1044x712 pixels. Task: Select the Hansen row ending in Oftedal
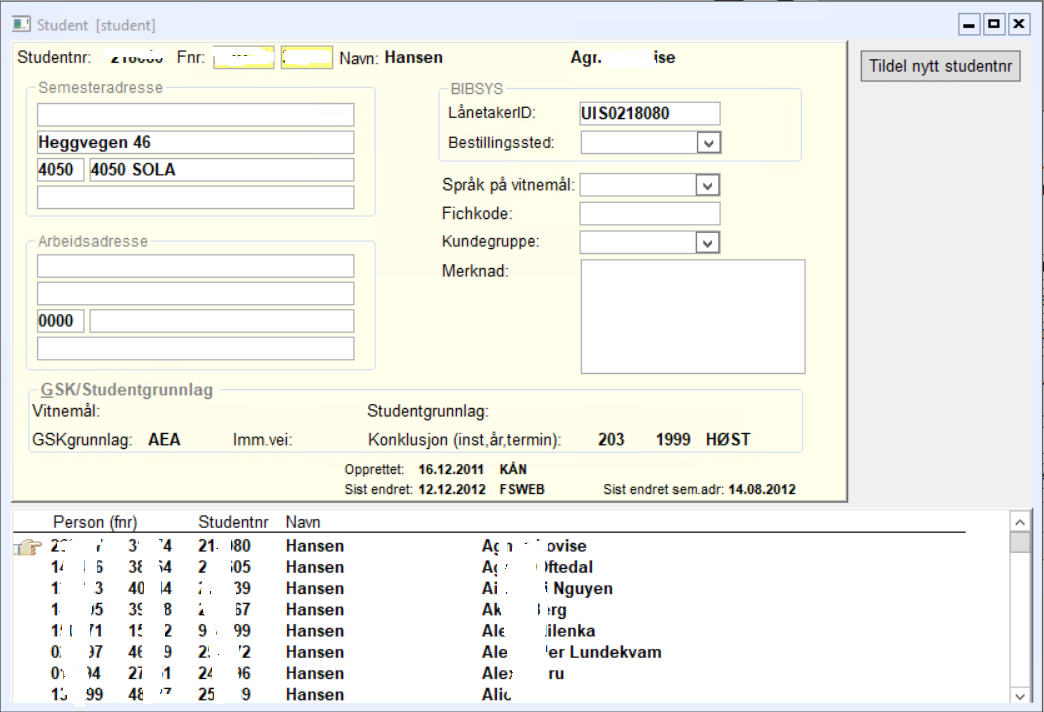[489, 567]
